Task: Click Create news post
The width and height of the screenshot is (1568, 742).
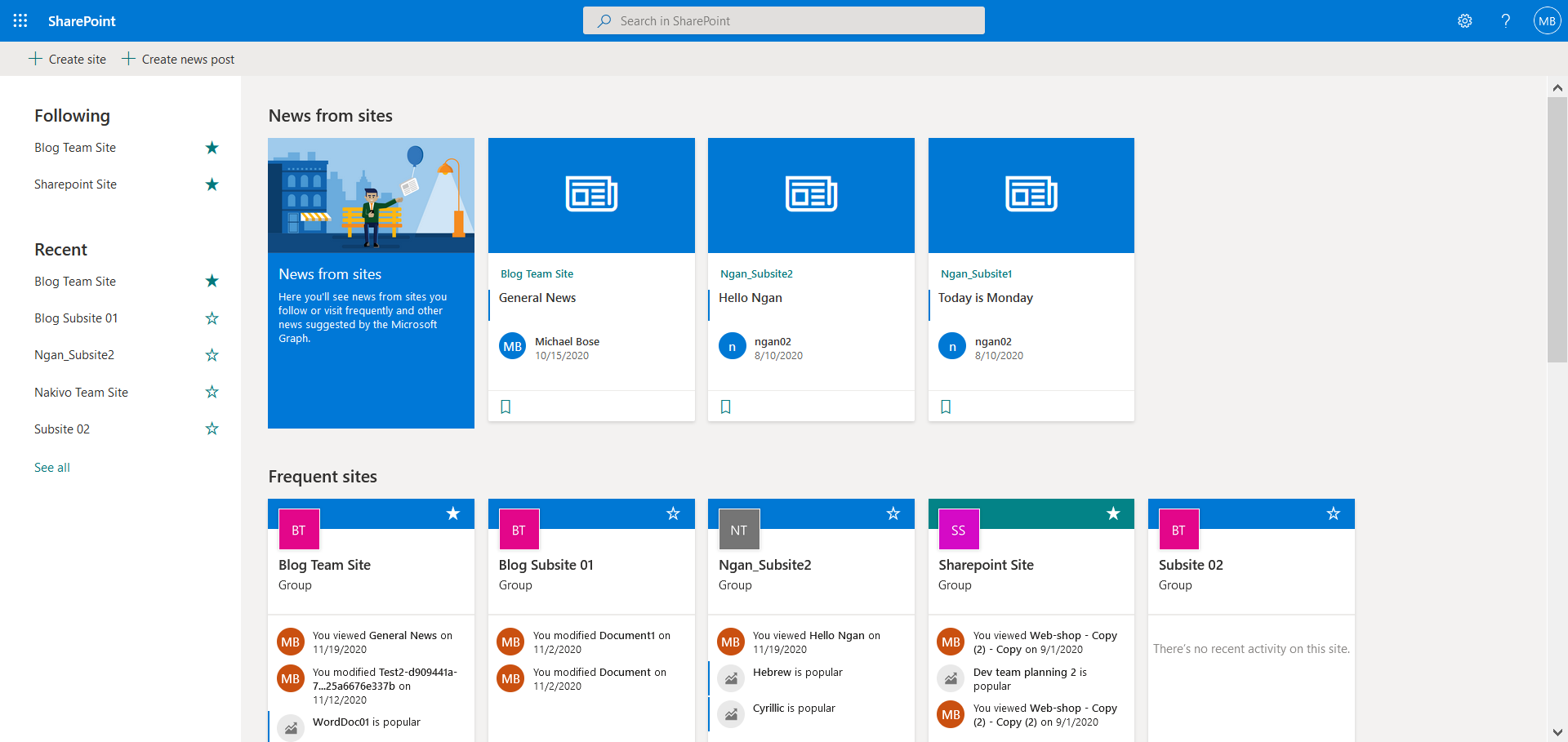Action: pos(178,59)
